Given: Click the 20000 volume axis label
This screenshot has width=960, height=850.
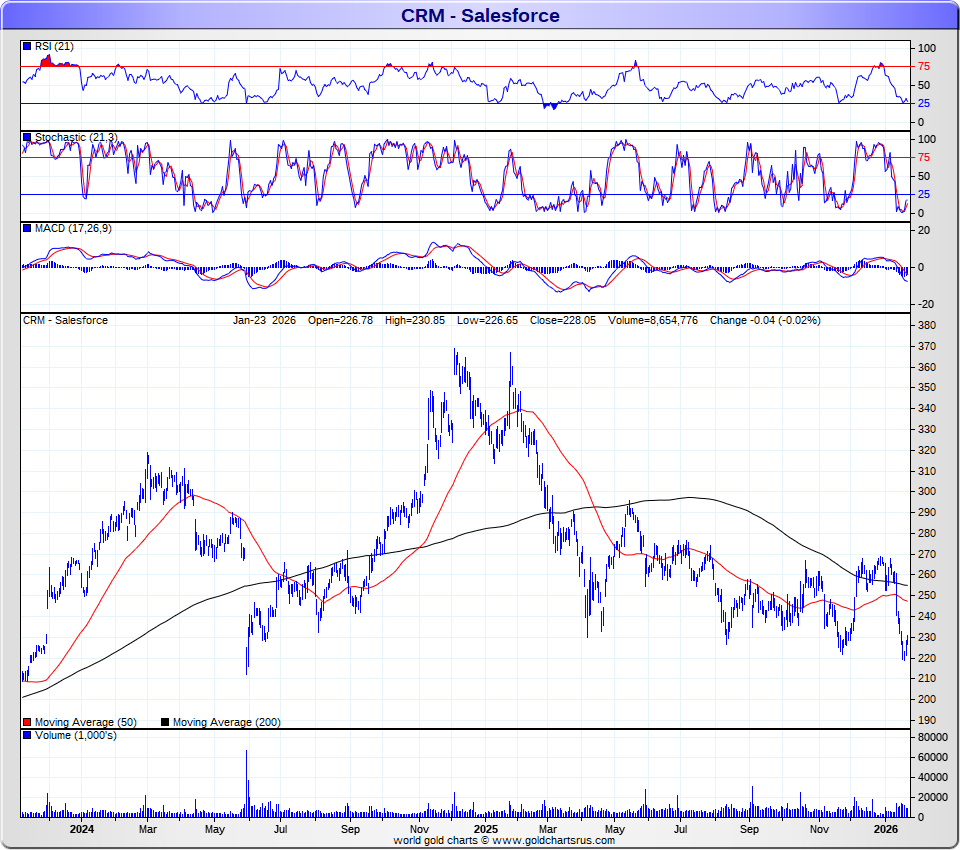Looking at the screenshot, I should (x=932, y=797).
